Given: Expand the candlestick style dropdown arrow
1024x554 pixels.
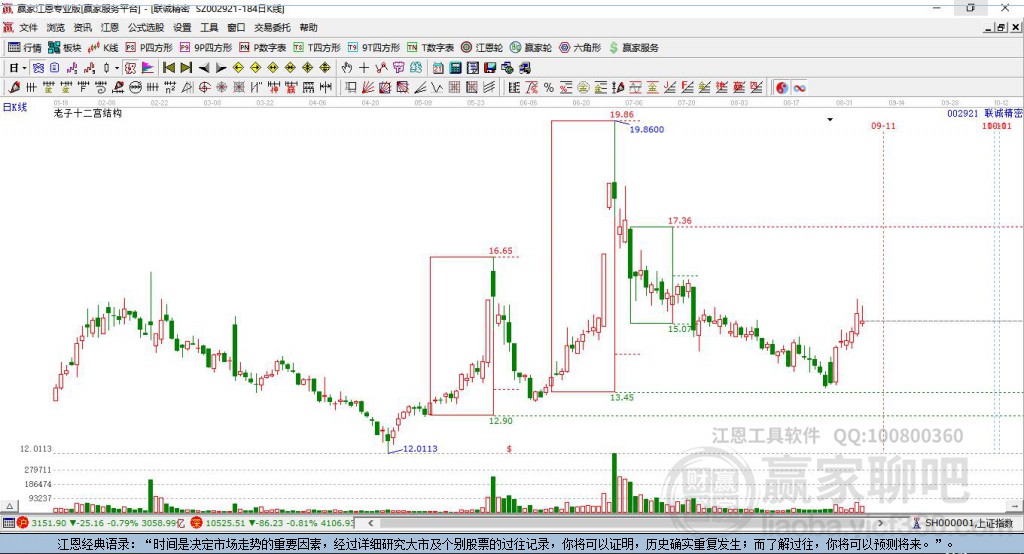Looking at the screenshot, I should 117,68.
